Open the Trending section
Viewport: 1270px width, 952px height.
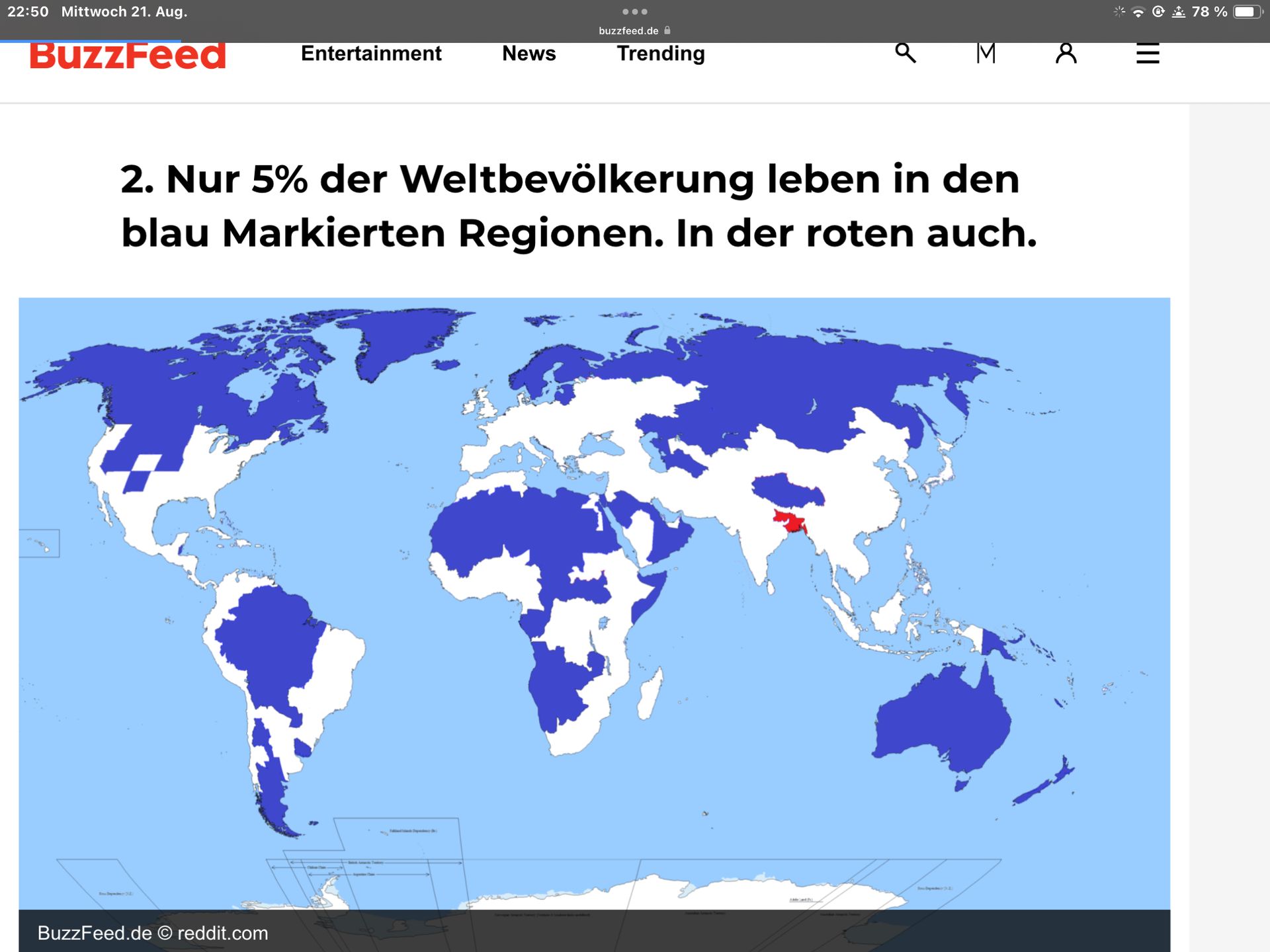click(x=660, y=54)
